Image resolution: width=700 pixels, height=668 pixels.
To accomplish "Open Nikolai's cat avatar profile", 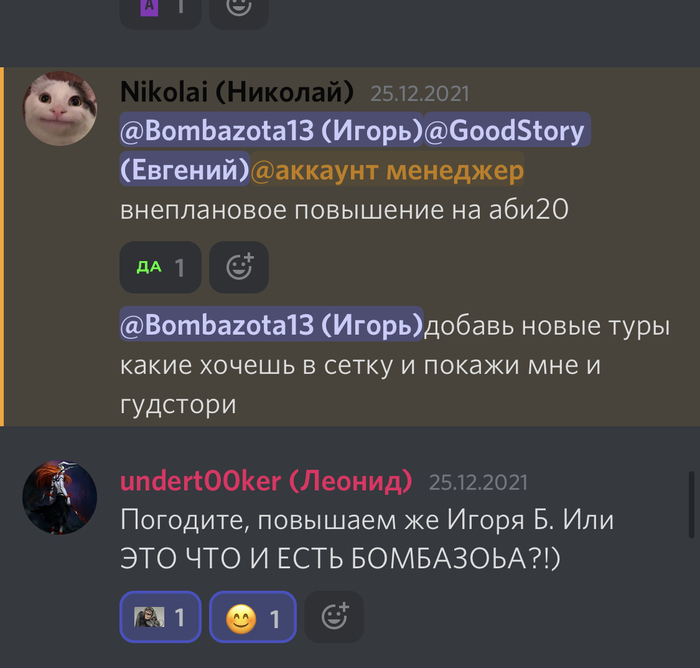I will point(60,109).
